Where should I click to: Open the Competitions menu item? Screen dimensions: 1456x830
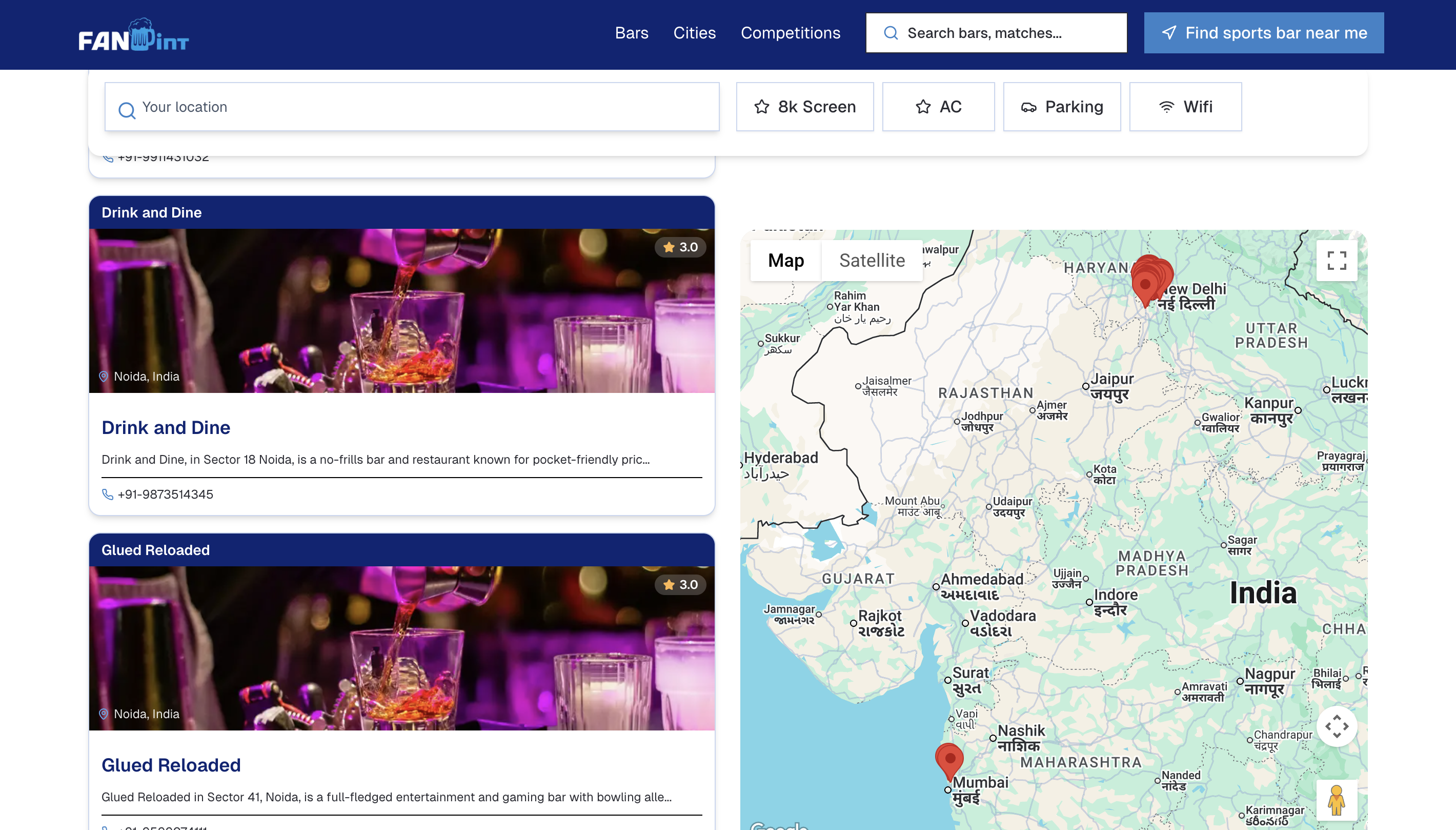(790, 33)
